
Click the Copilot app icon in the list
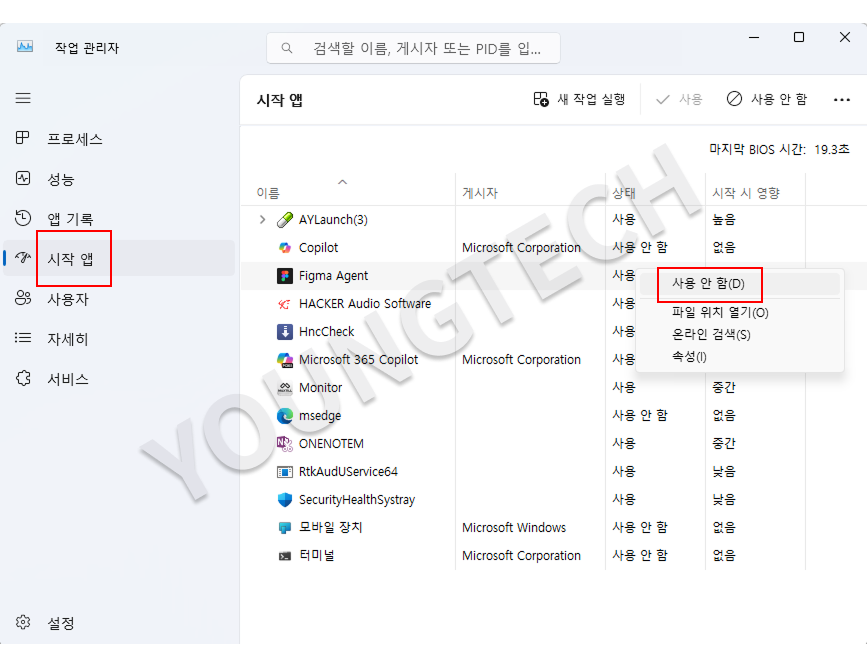(283, 247)
